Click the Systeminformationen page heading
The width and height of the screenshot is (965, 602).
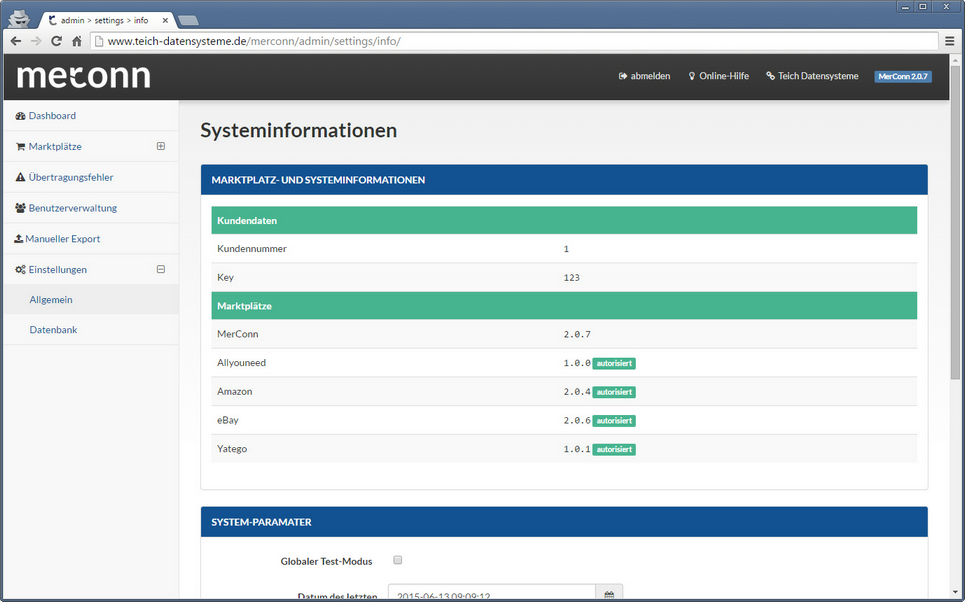298,130
